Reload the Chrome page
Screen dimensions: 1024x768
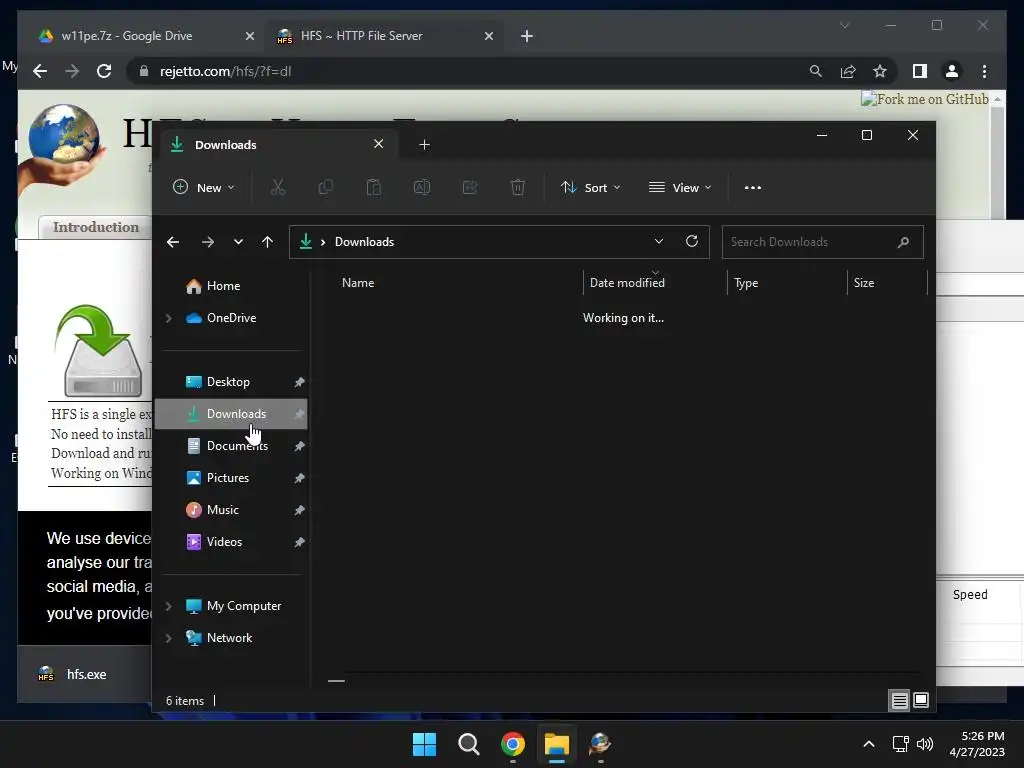point(104,71)
